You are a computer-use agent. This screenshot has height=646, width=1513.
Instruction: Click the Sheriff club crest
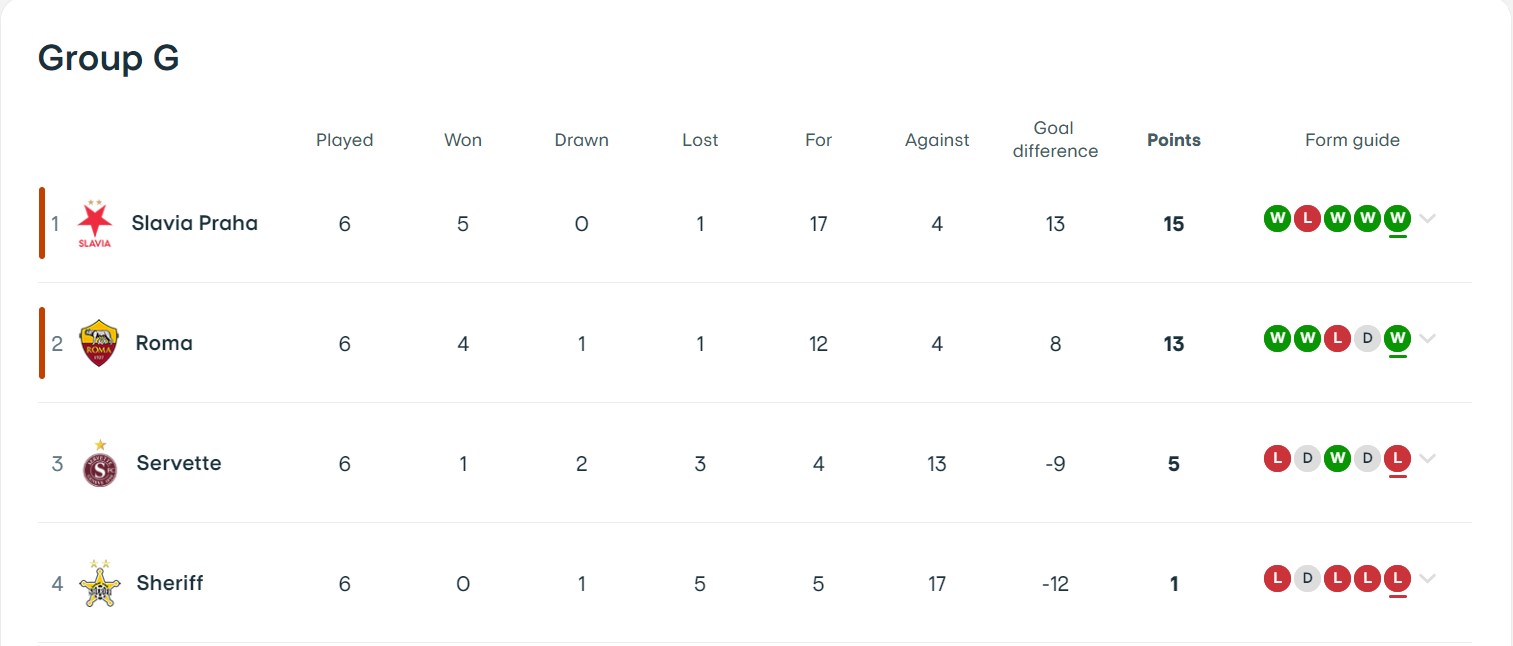(99, 583)
